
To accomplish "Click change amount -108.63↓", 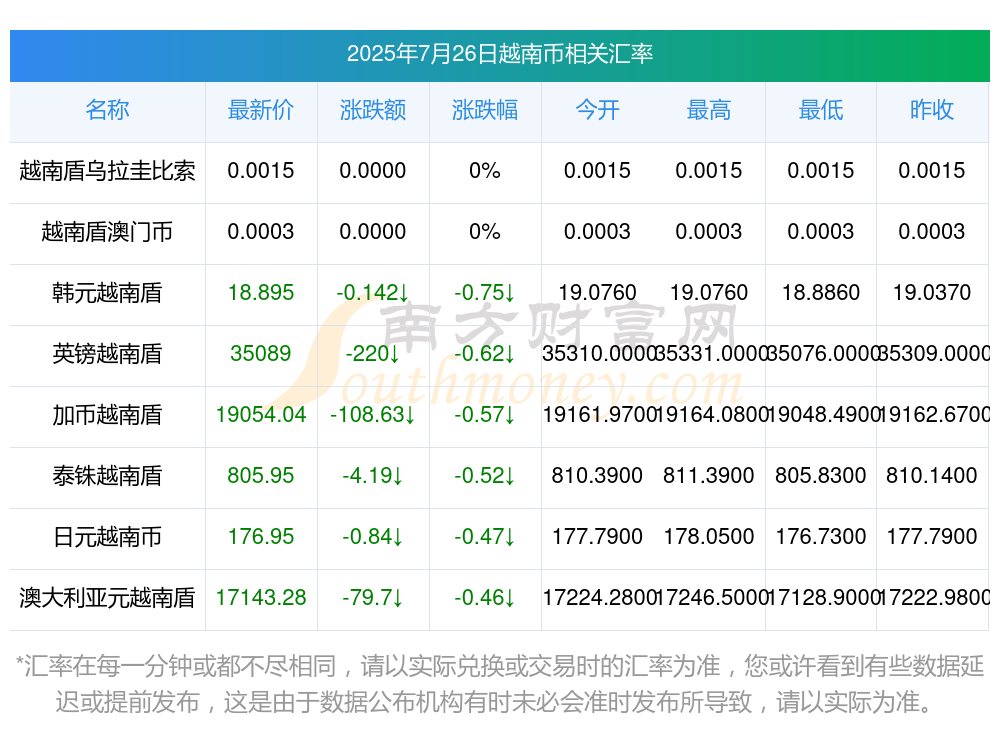I will 372,415.
